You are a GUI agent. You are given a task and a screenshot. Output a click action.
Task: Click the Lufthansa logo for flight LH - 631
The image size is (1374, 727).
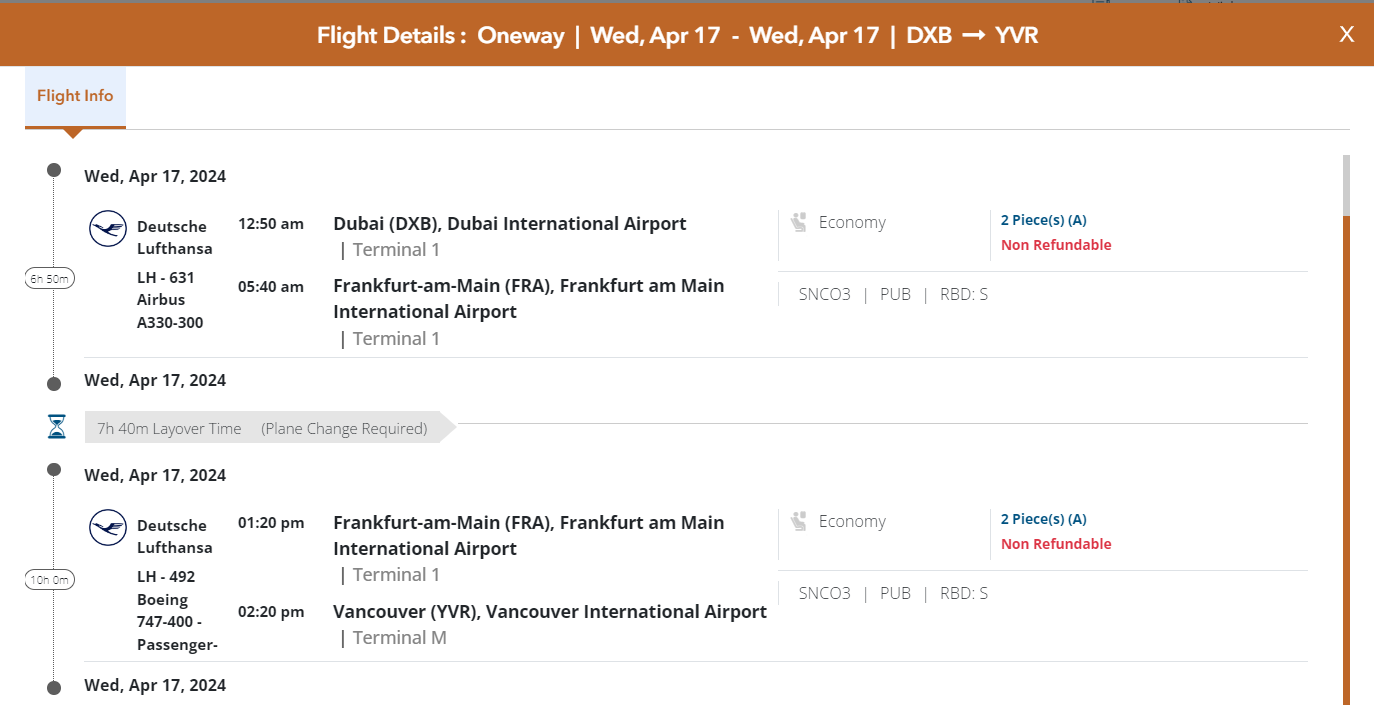[x=108, y=229]
